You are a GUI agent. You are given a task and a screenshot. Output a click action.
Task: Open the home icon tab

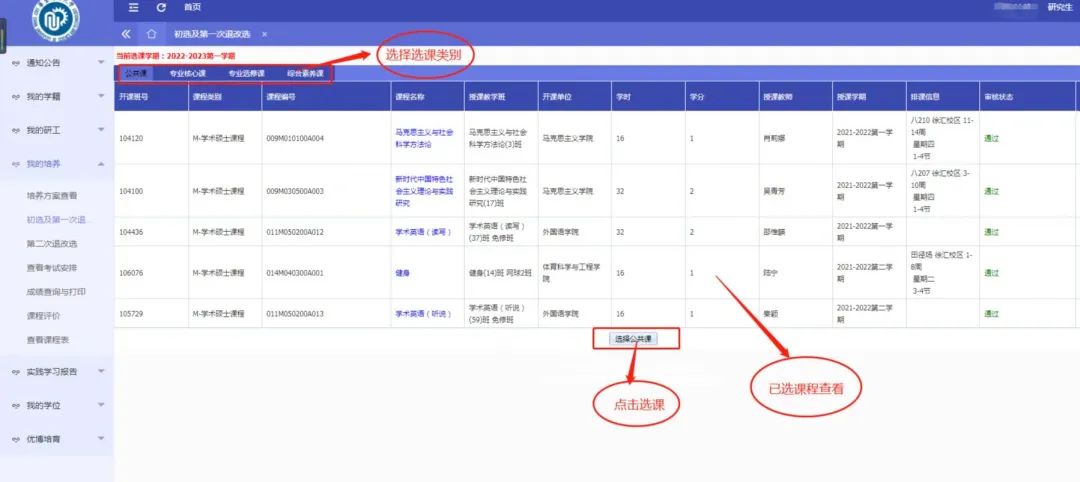pyautogui.click(x=151, y=34)
